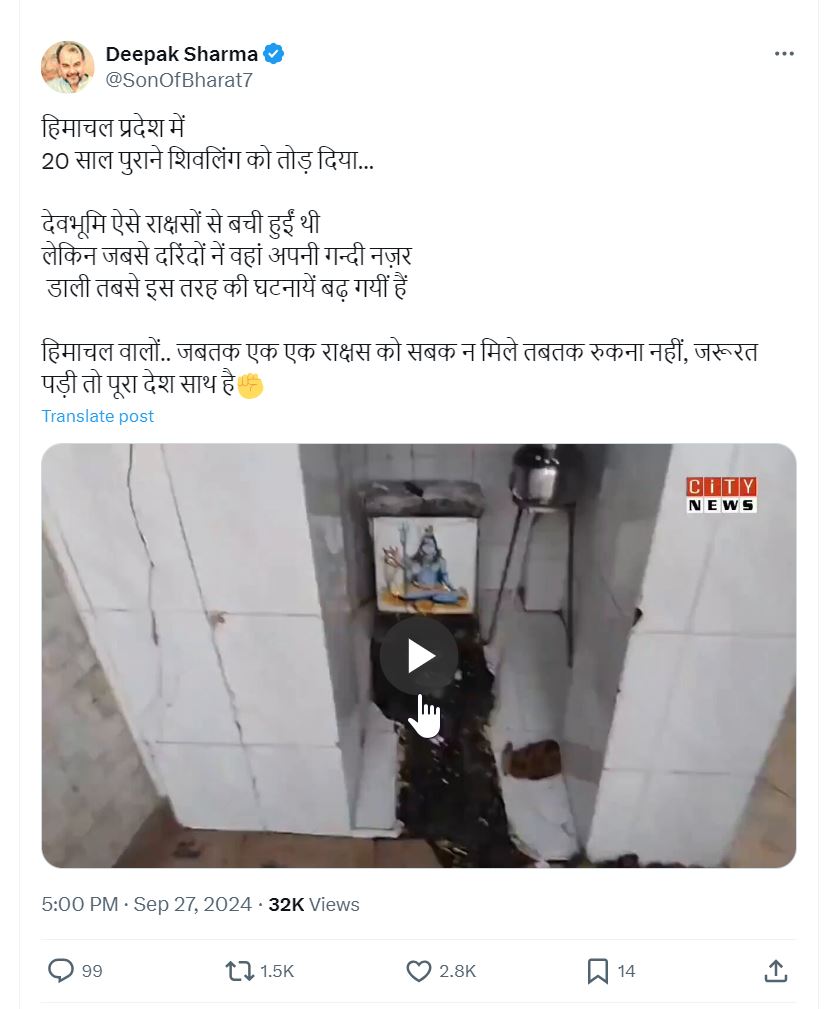Play the embedded video

[x=419, y=656]
